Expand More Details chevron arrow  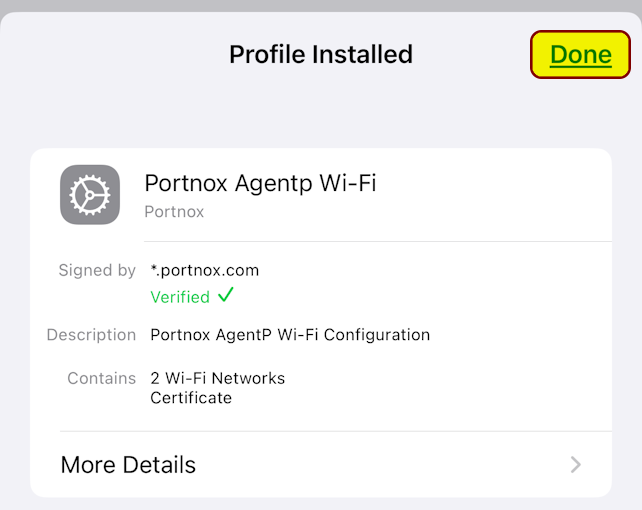pos(576,465)
